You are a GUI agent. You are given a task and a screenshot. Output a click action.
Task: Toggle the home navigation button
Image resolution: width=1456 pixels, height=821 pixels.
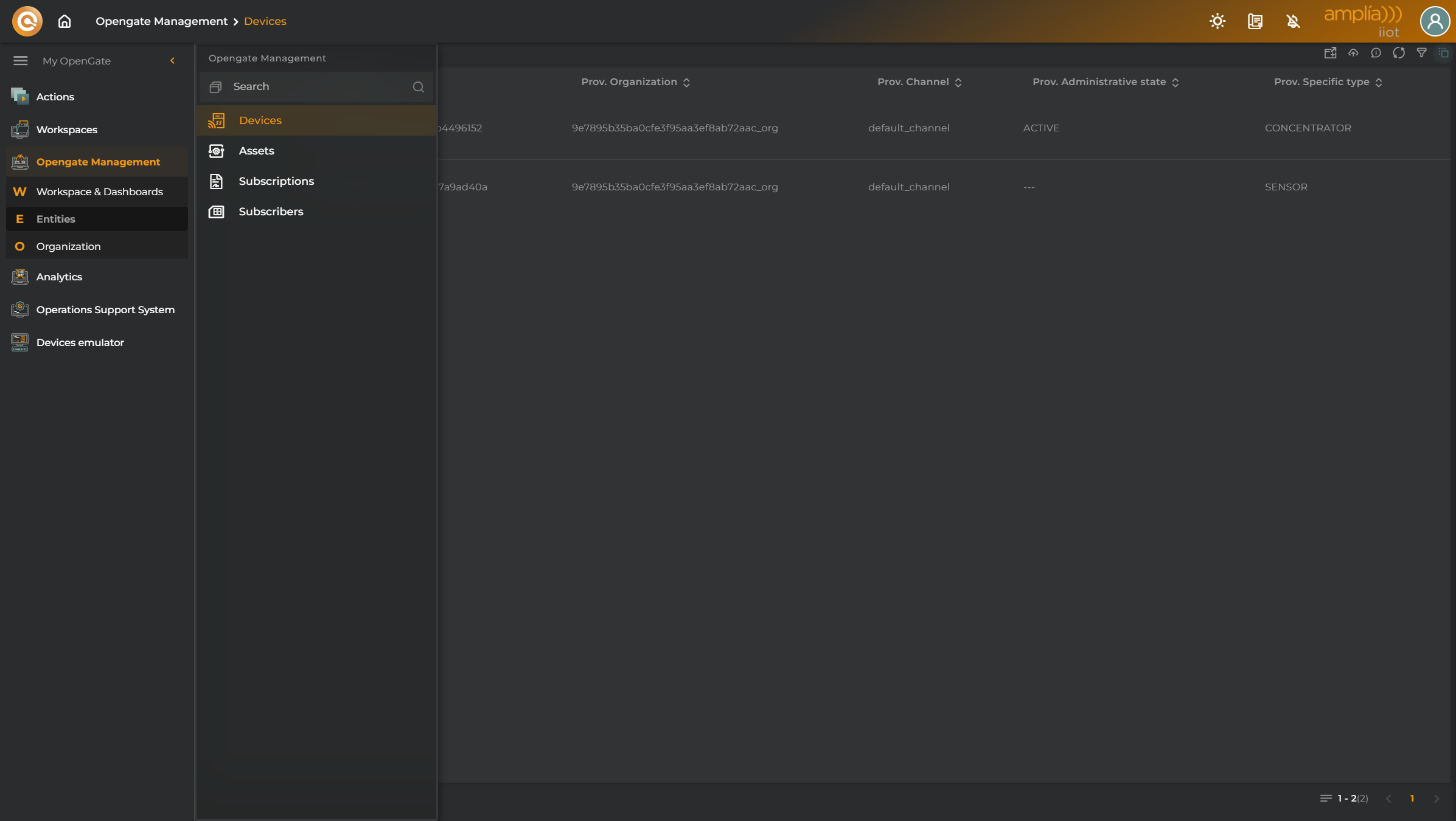64,21
